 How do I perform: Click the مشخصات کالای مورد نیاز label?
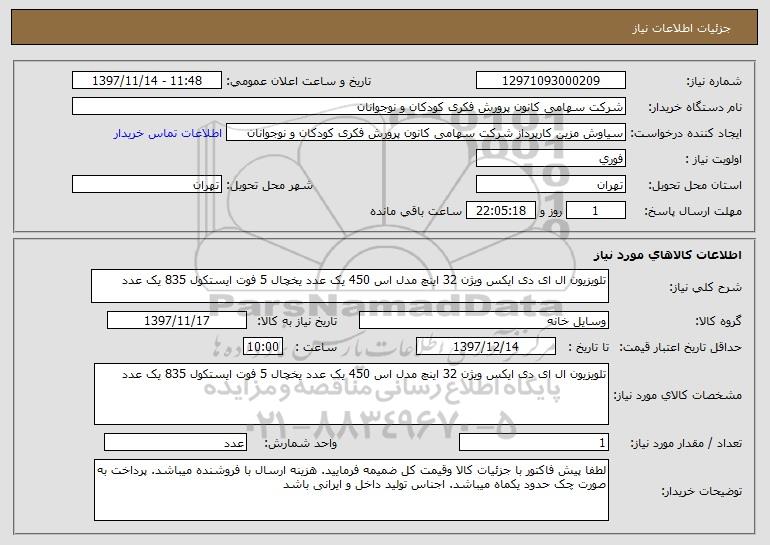(x=678, y=395)
